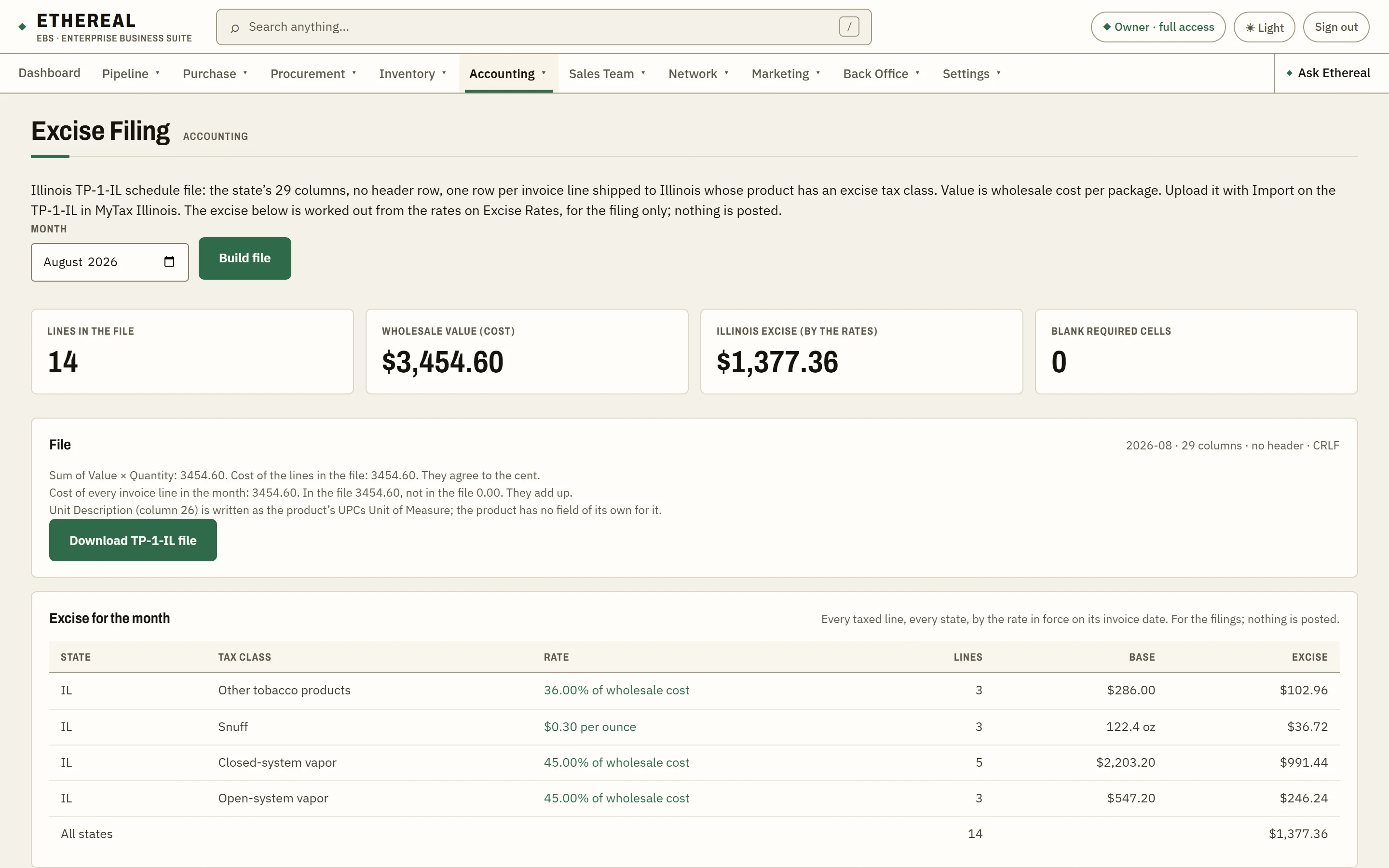Click the search magnifier icon
Viewport: 1389px width, 868px height.
click(x=235, y=27)
